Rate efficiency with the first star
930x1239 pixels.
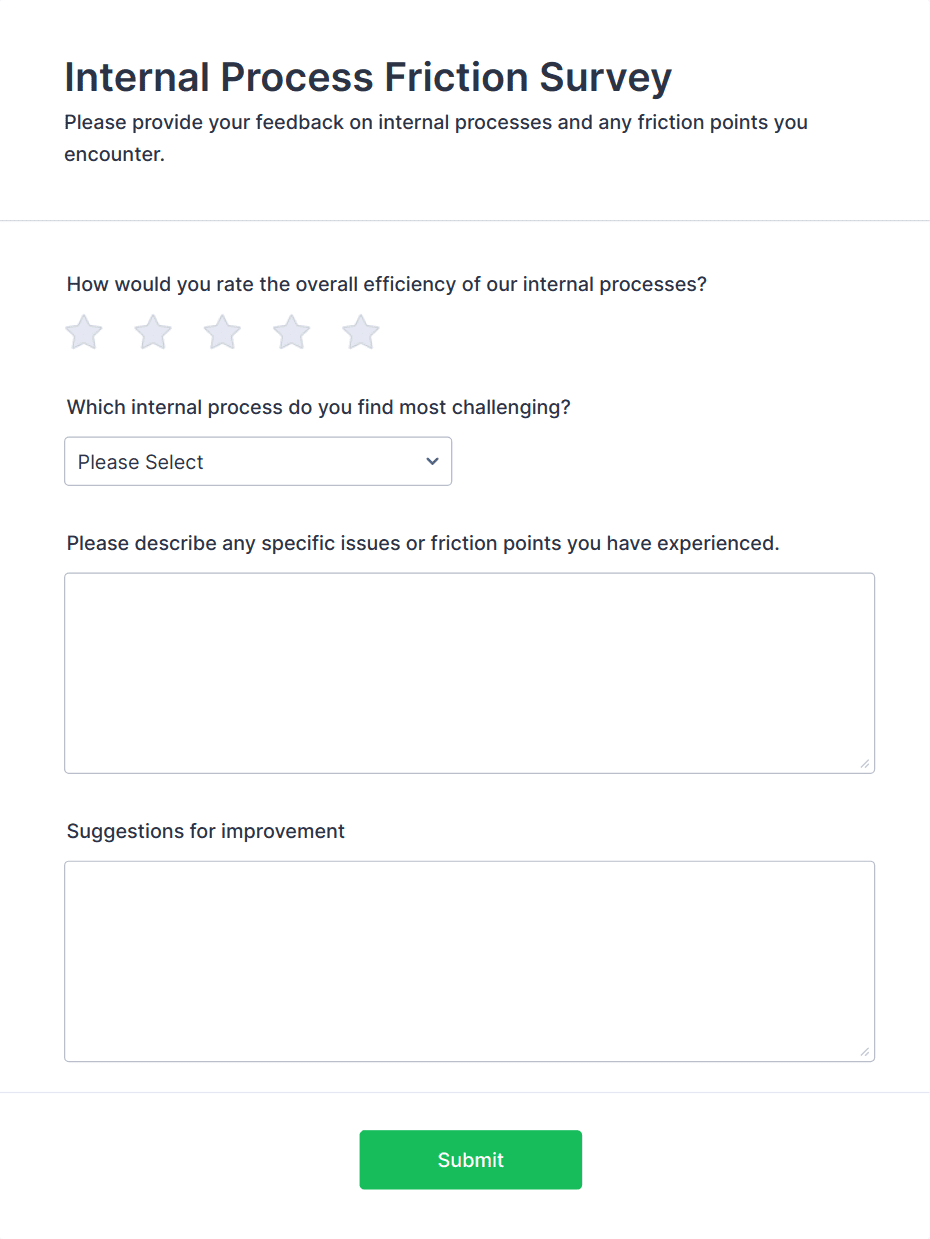point(84,332)
